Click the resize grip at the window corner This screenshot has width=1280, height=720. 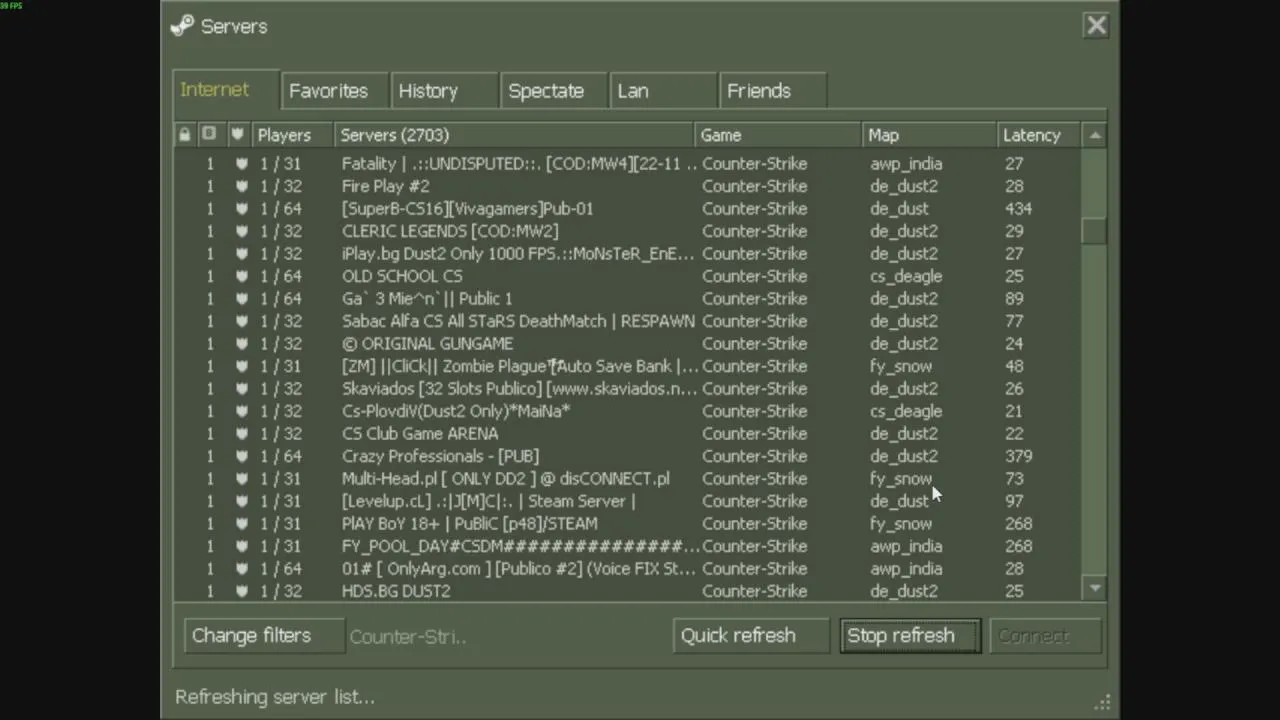click(1103, 703)
